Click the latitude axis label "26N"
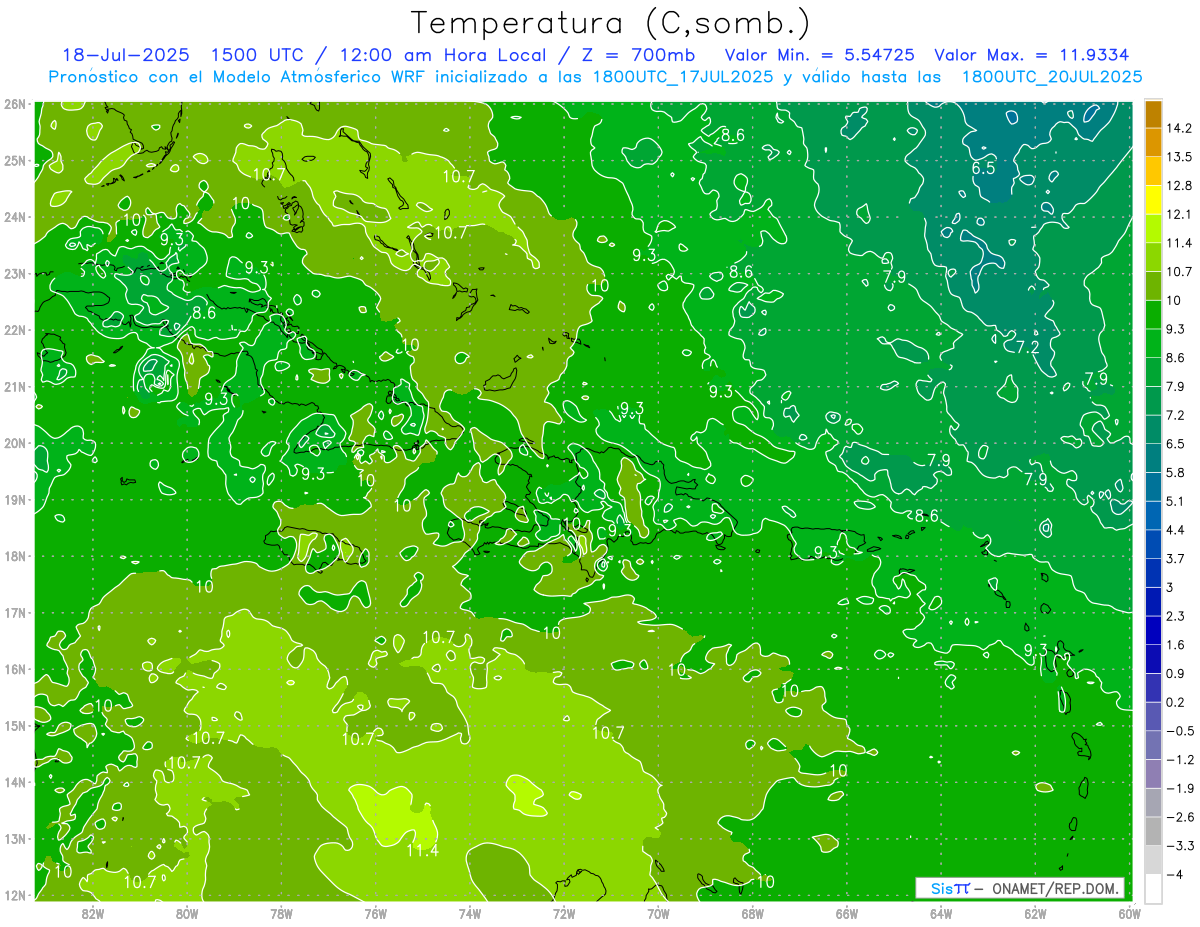This screenshot has width=1200, height=927. point(14,104)
